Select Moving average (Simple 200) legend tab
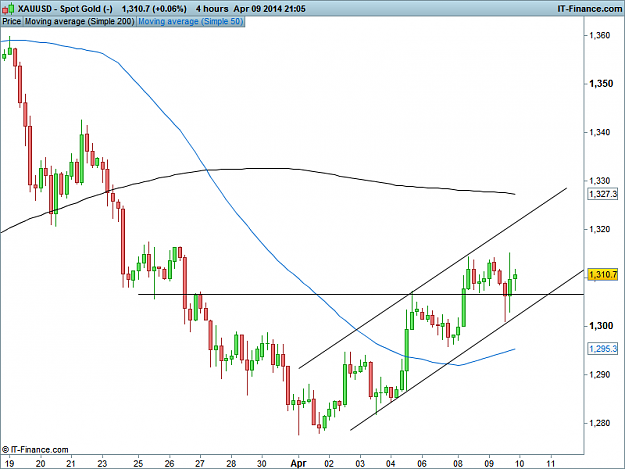 point(80,22)
